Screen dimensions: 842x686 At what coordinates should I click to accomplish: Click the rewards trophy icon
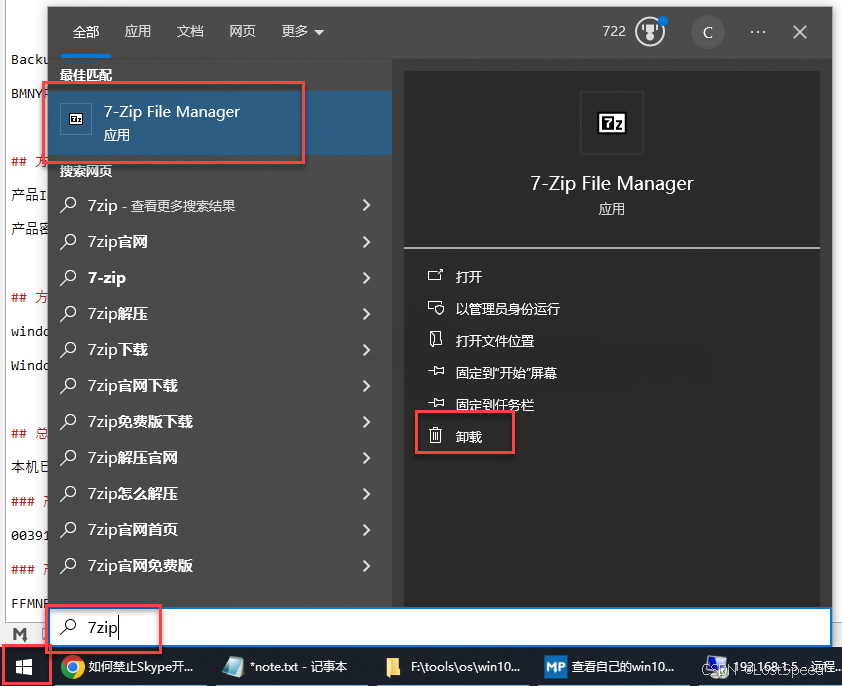(x=650, y=32)
